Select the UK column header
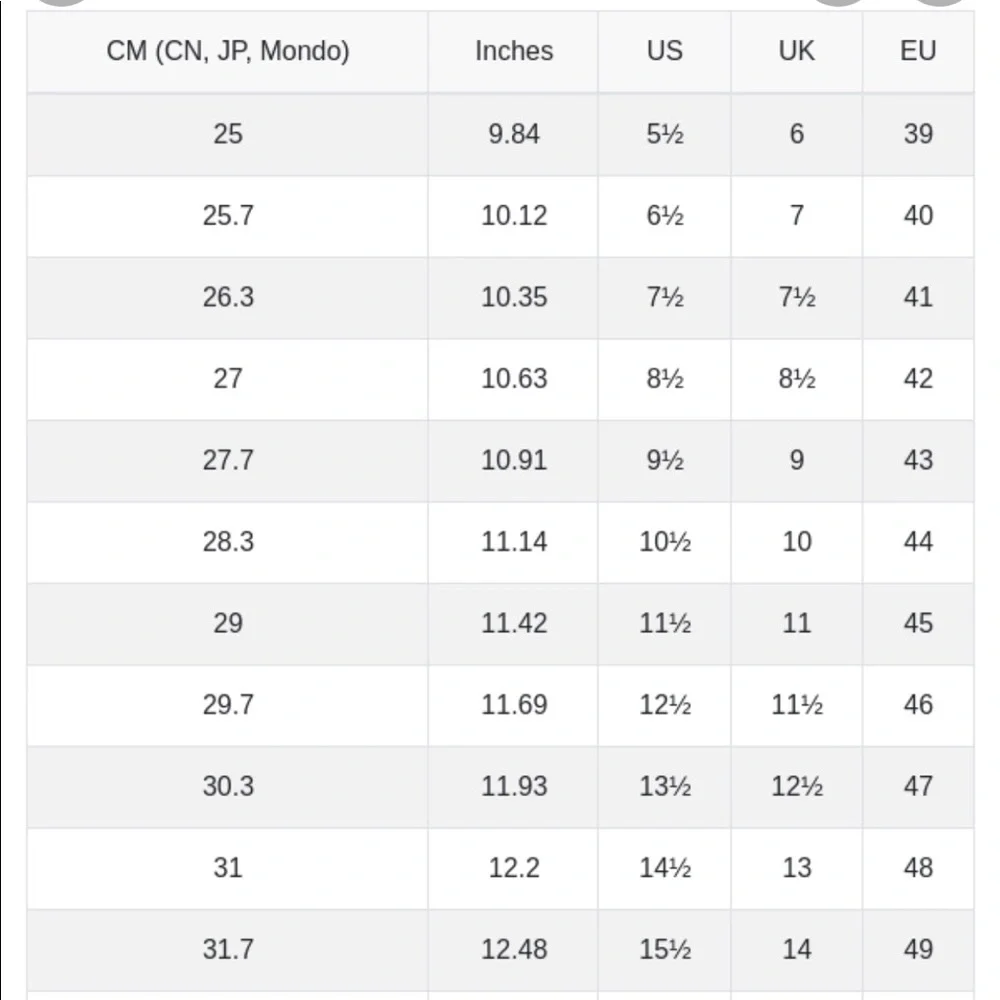This screenshot has height=1000, width=1000. click(796, 51)
